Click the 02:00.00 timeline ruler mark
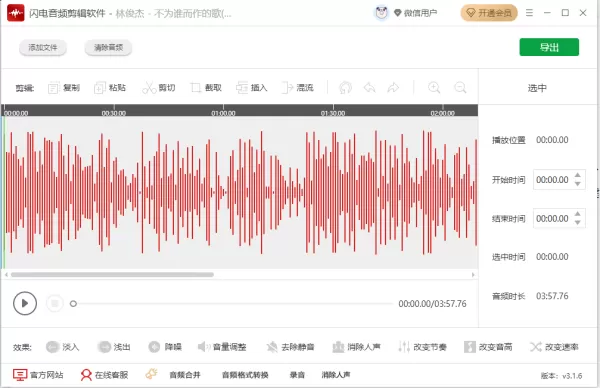 [x=443, y=113]
